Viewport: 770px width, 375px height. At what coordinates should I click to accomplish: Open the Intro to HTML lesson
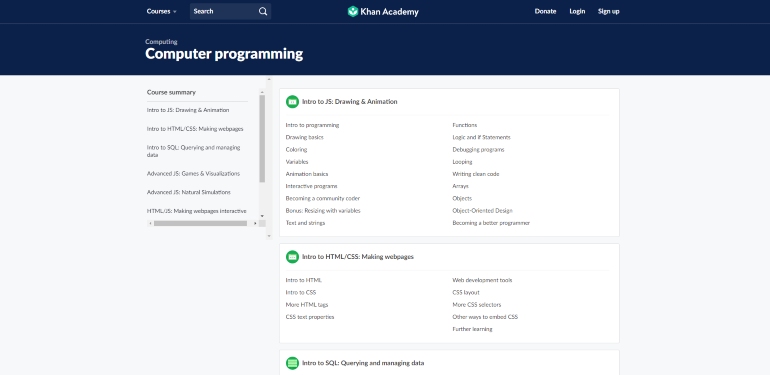(303, 280)
